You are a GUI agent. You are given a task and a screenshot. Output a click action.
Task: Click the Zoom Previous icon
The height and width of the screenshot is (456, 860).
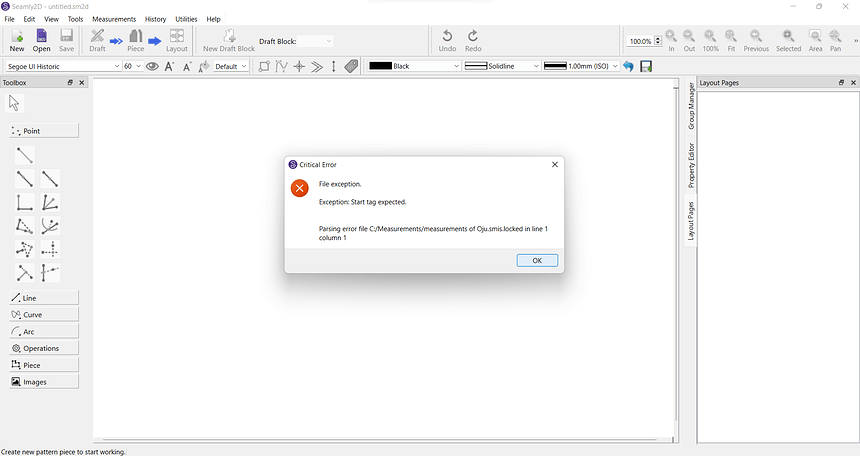point(756,36)
